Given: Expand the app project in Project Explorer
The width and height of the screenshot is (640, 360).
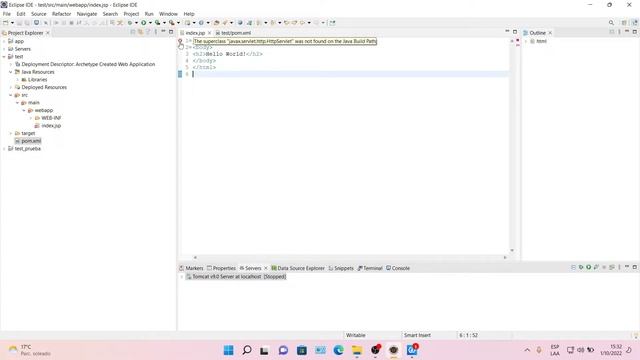Looking at the screenshot, I should (x=4, y=41).
